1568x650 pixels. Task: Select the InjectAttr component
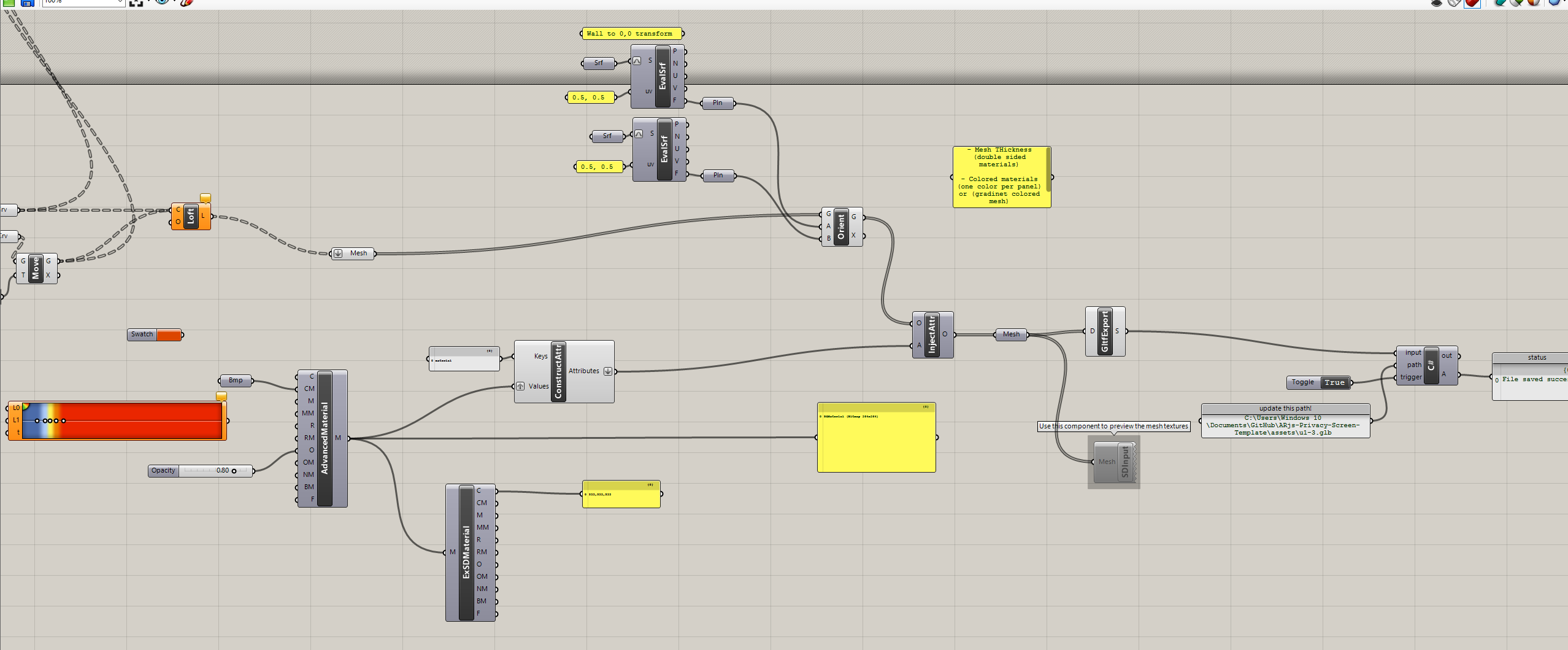coord(932,335)
